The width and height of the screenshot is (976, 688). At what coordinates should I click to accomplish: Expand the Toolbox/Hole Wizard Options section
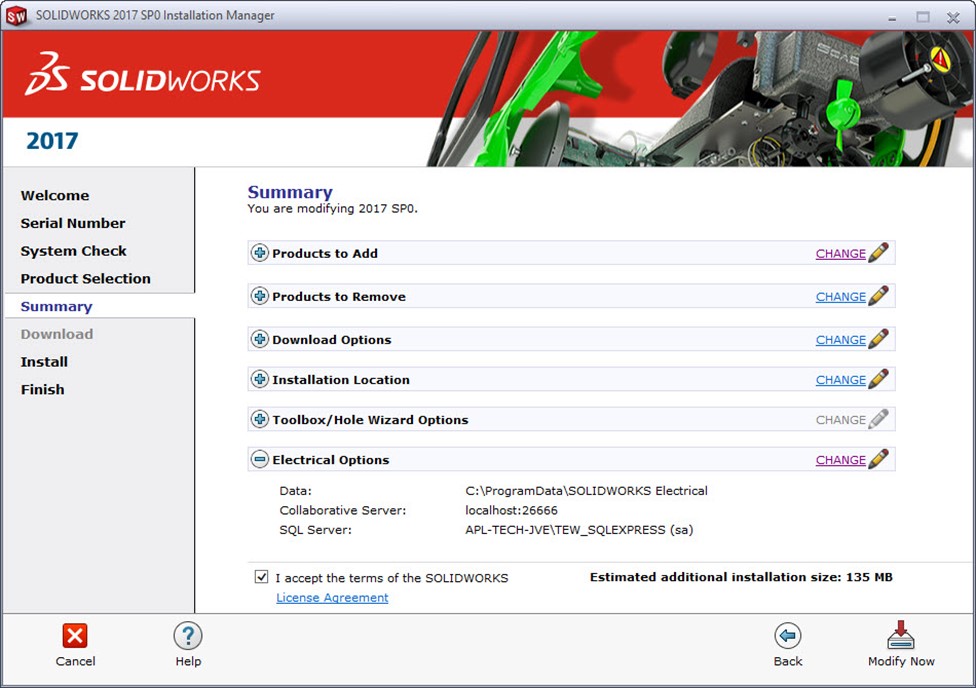[260, 420]
